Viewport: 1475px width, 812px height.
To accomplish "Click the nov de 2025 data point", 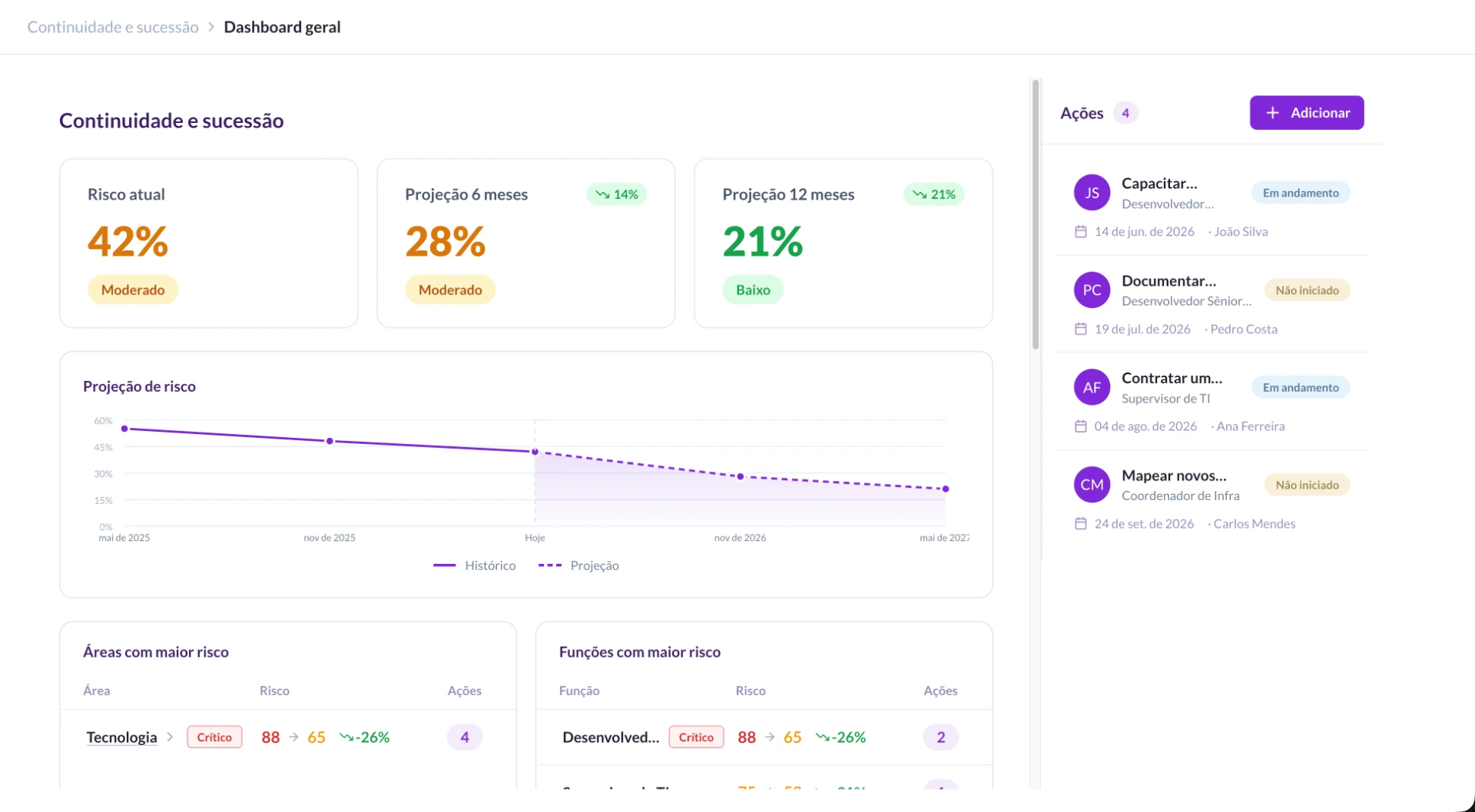I will click(330, 441).
